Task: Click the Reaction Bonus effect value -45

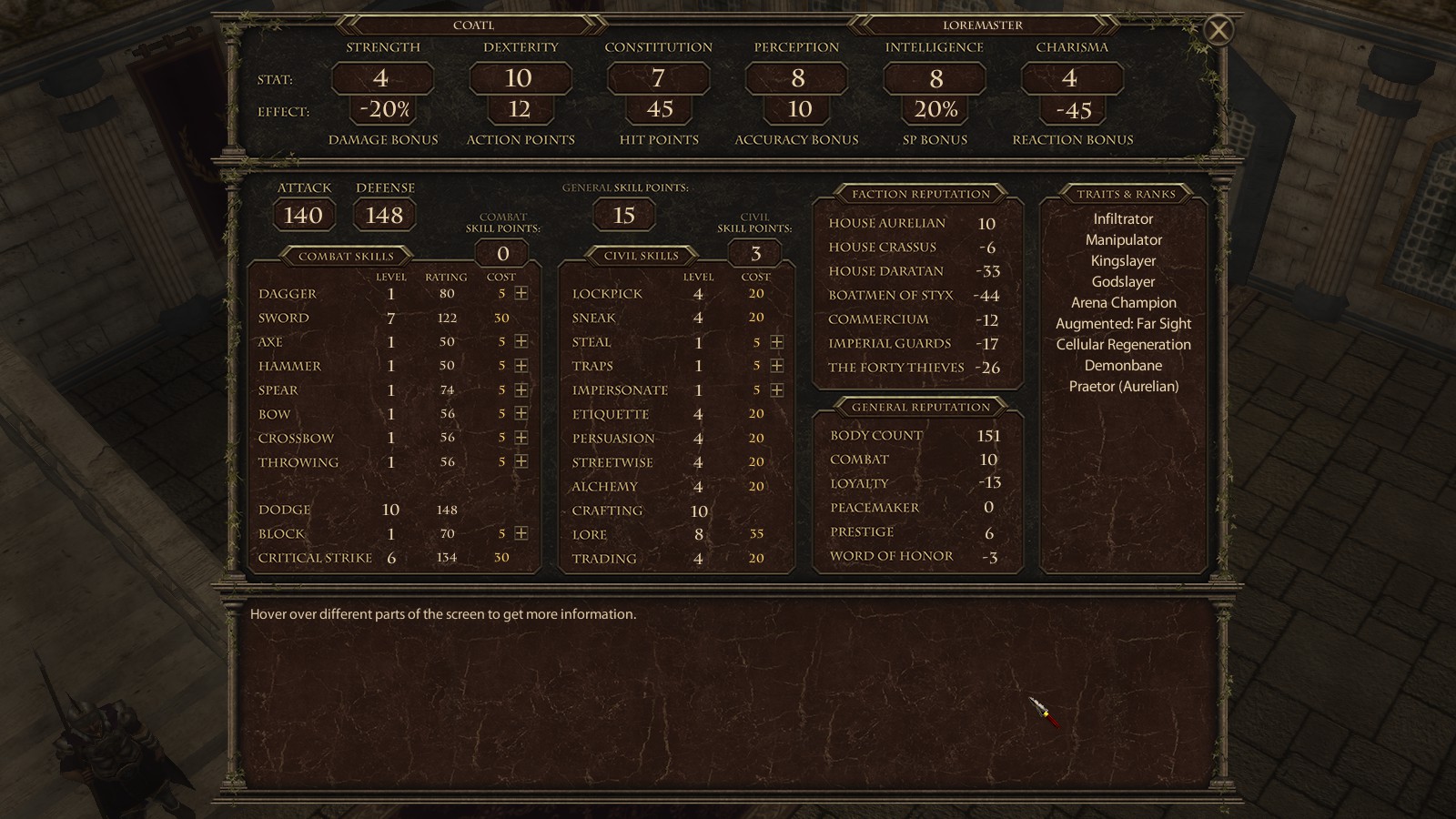Action: click(1074, 110)
